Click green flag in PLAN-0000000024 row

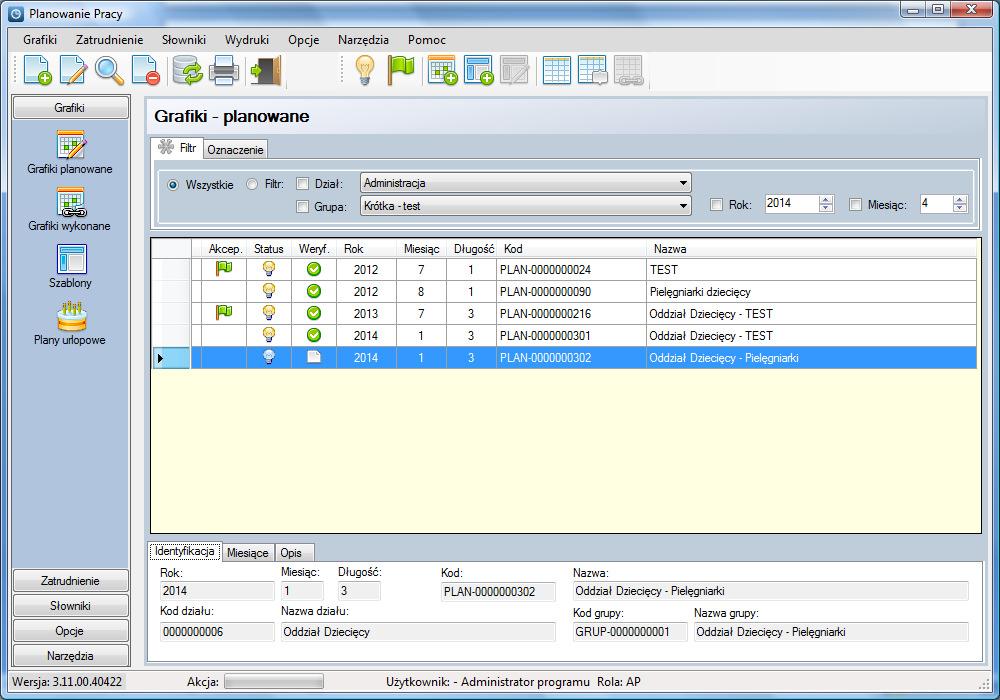224,269
